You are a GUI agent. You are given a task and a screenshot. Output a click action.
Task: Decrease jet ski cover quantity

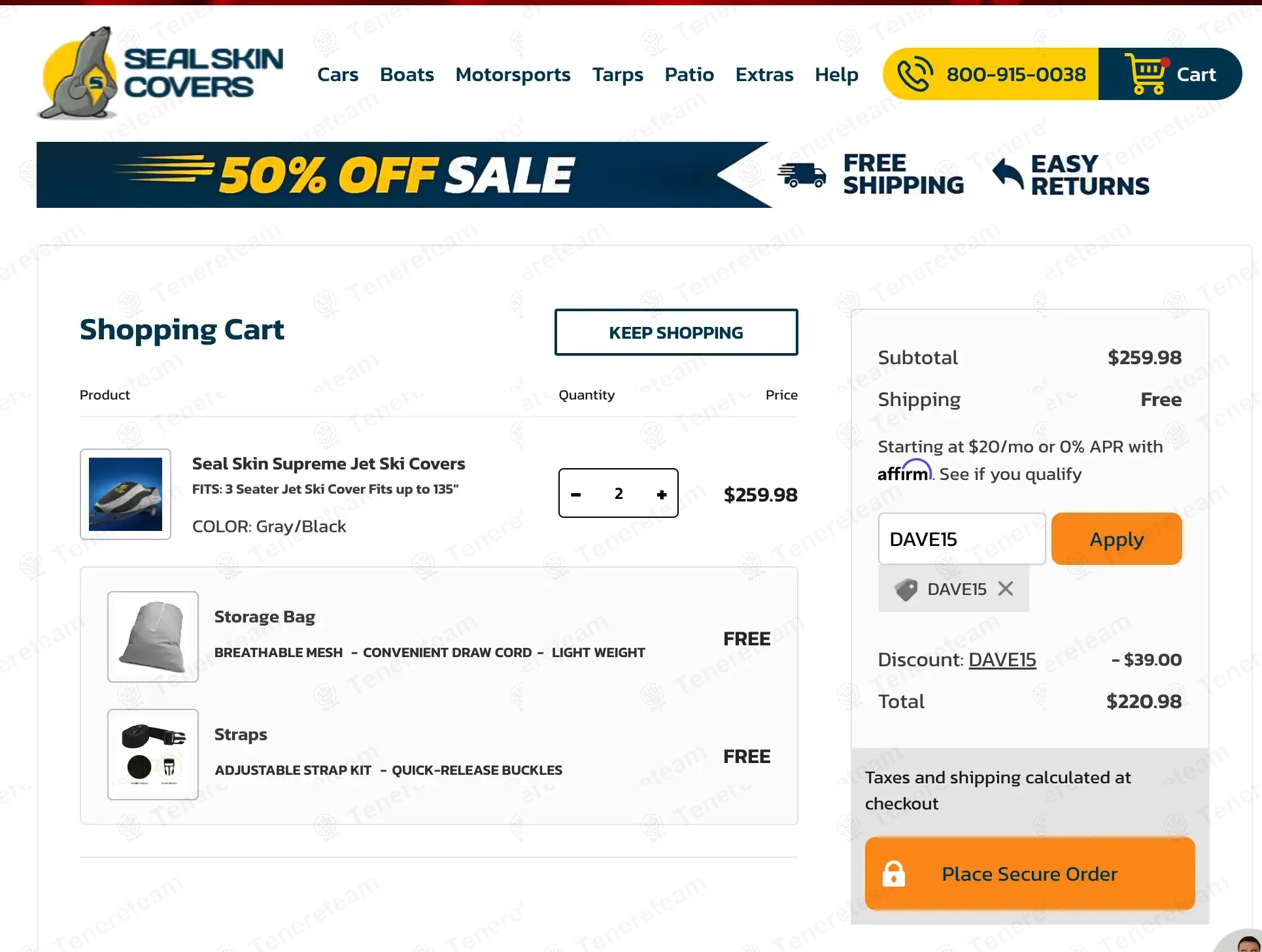coord(576,494)
